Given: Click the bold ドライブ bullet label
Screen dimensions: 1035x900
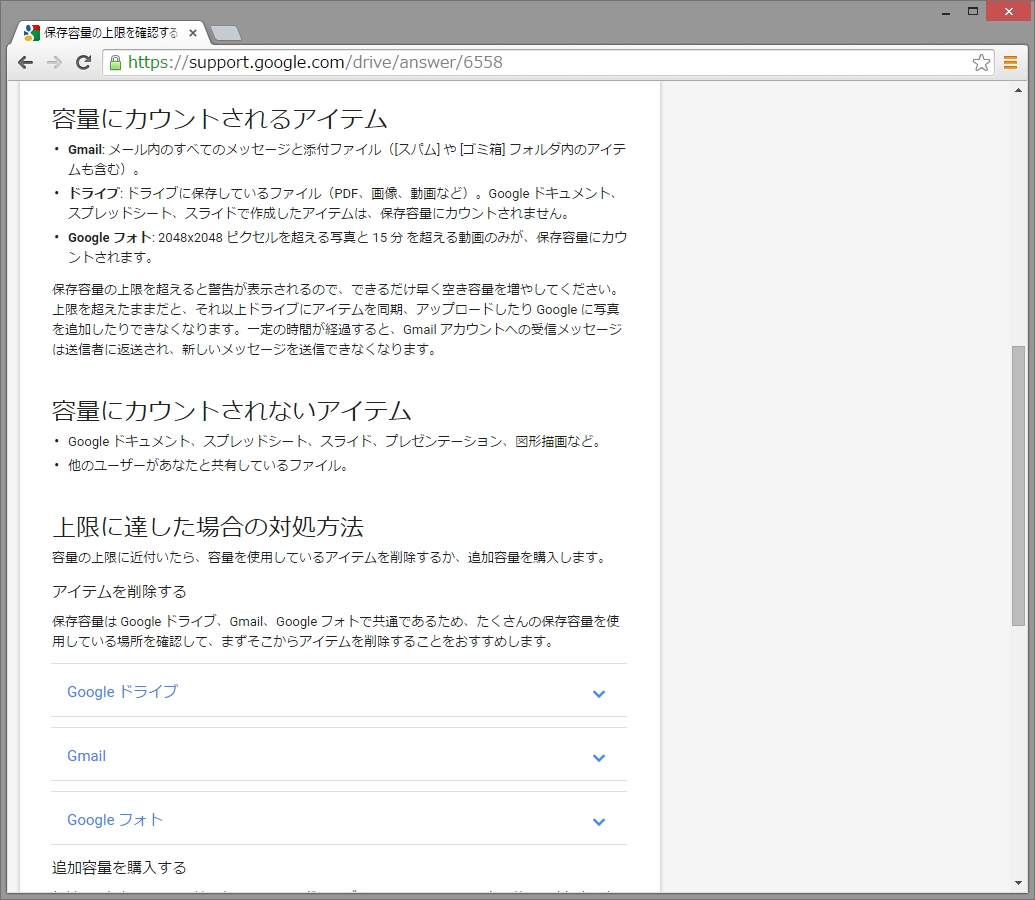Looking at the screenshot, I should coord(93,193).
